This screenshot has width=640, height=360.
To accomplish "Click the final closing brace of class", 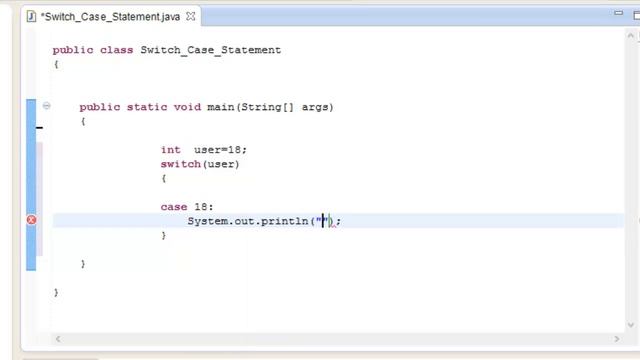I will coord(56,293).
